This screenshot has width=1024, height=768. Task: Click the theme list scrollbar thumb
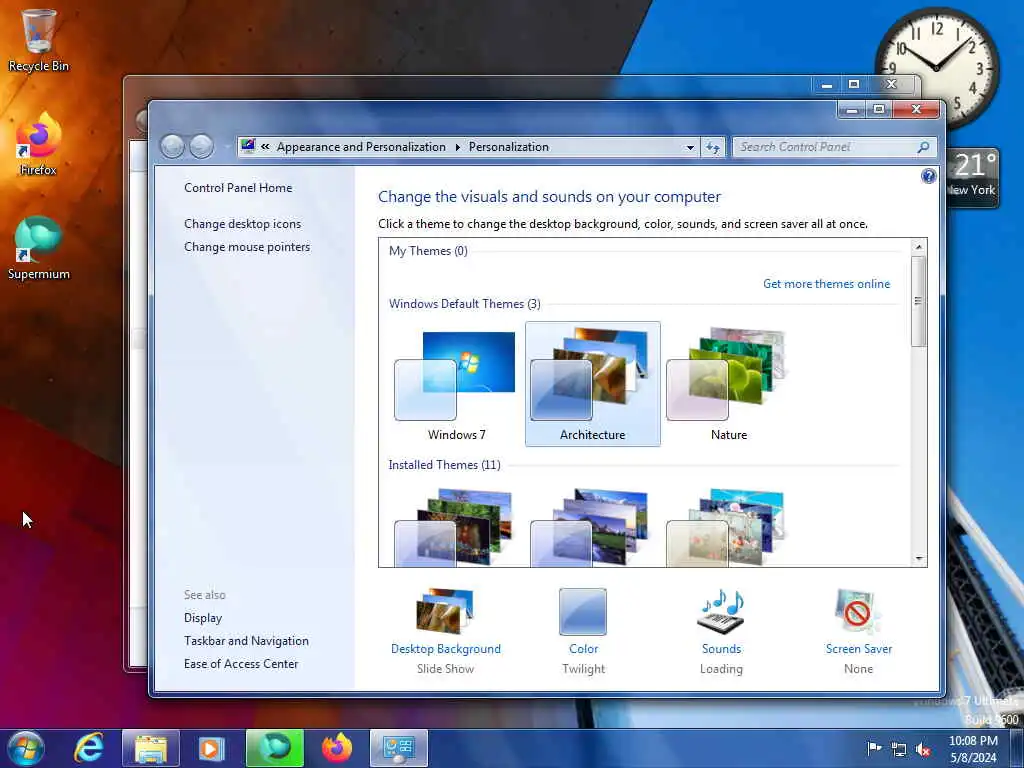tap(918, 301)
